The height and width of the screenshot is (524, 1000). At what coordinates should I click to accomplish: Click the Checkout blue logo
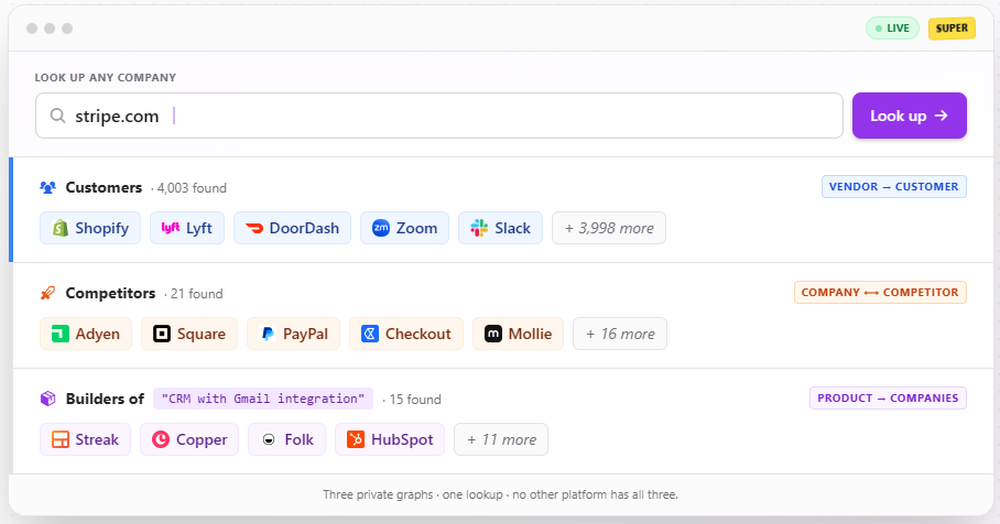click(370, 334)
